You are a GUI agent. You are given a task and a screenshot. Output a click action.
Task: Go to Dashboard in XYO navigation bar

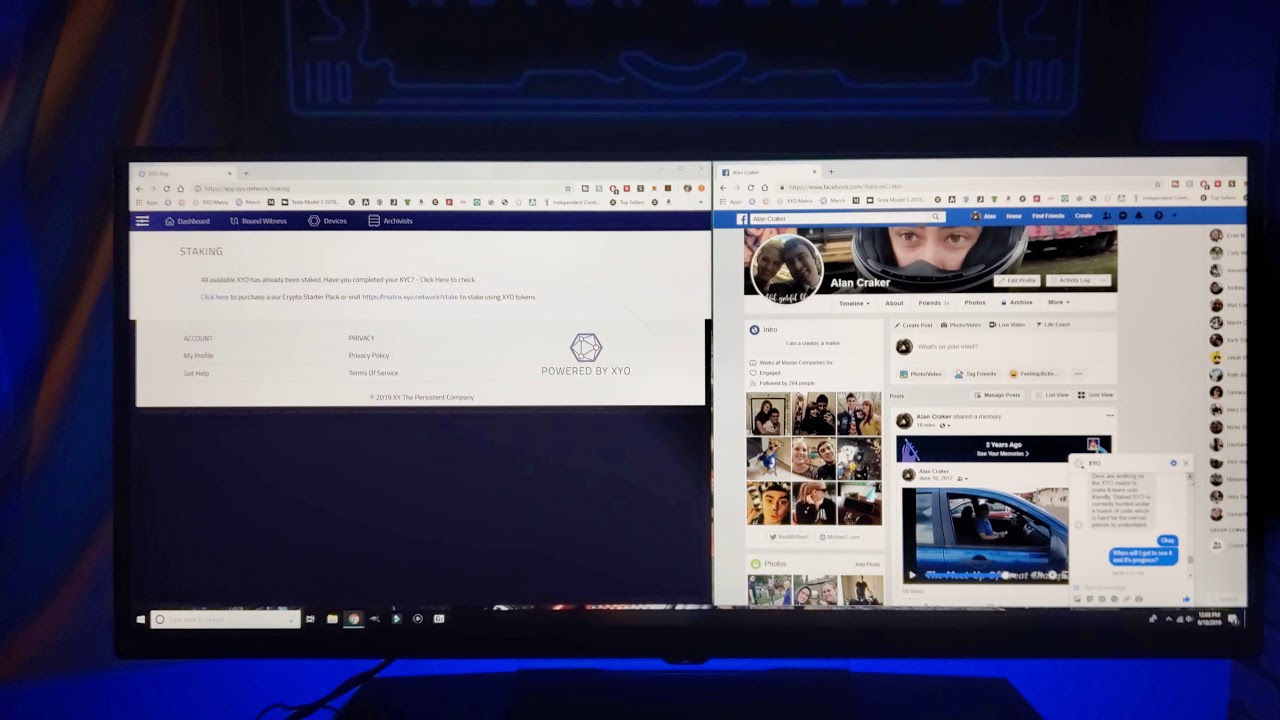188,221
